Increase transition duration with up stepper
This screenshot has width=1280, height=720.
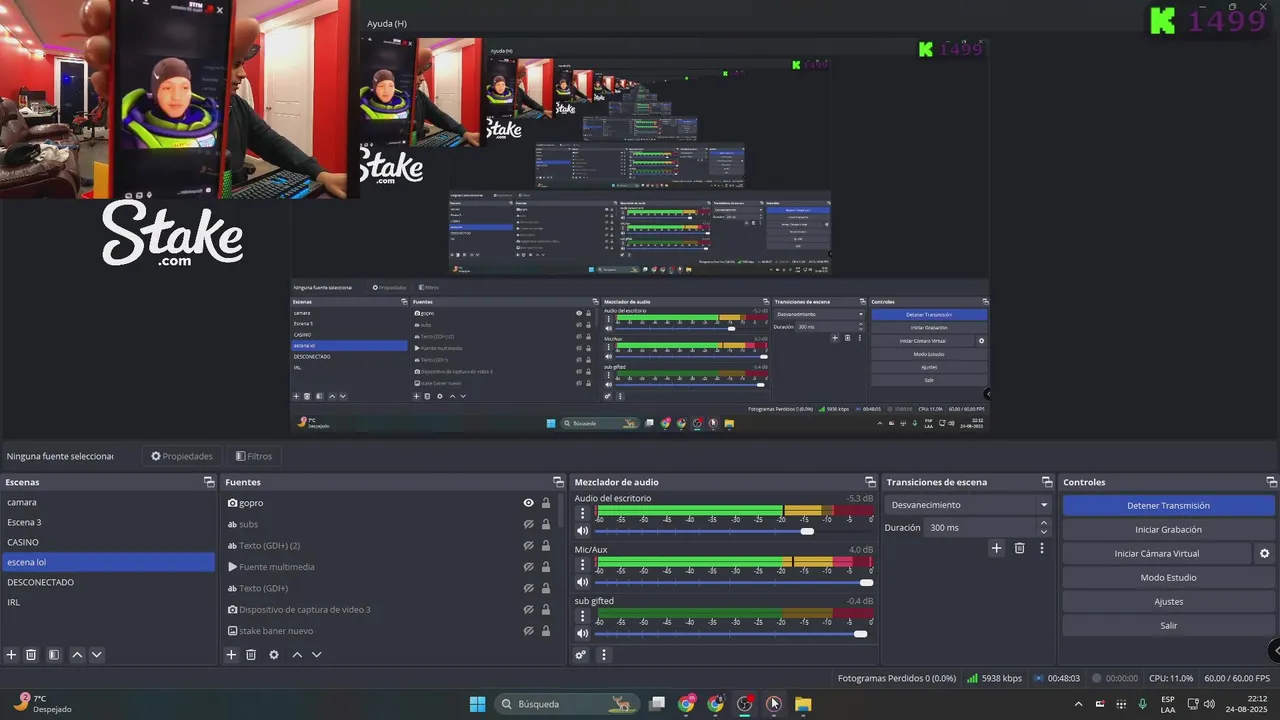(1044, 522)
